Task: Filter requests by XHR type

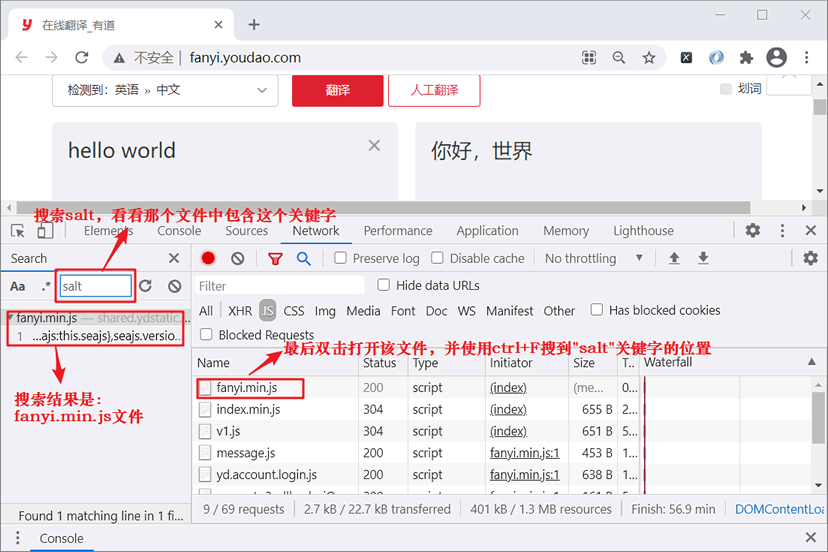Action: [x=240, y=311]
